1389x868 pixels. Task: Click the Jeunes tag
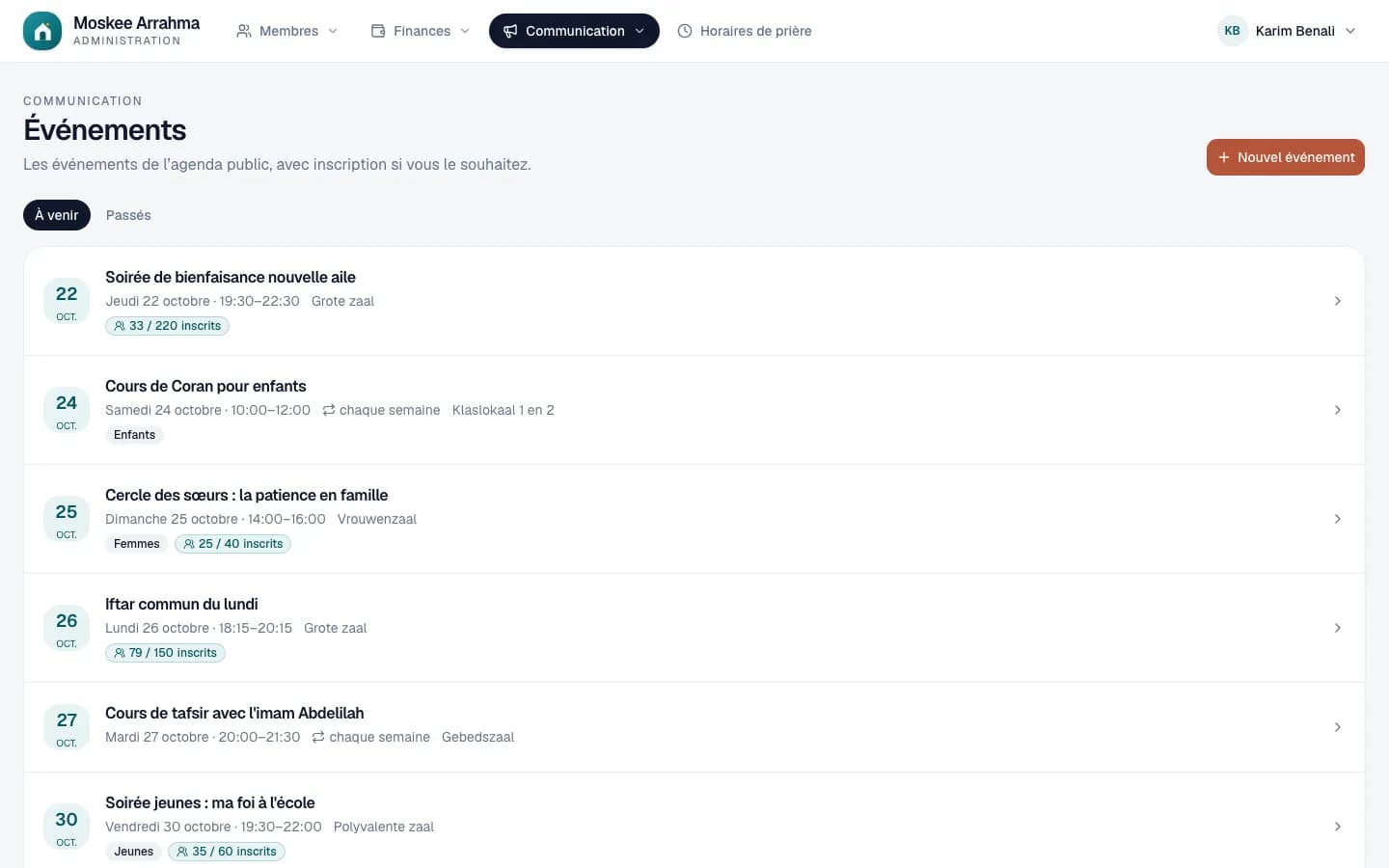click(133, 852)
